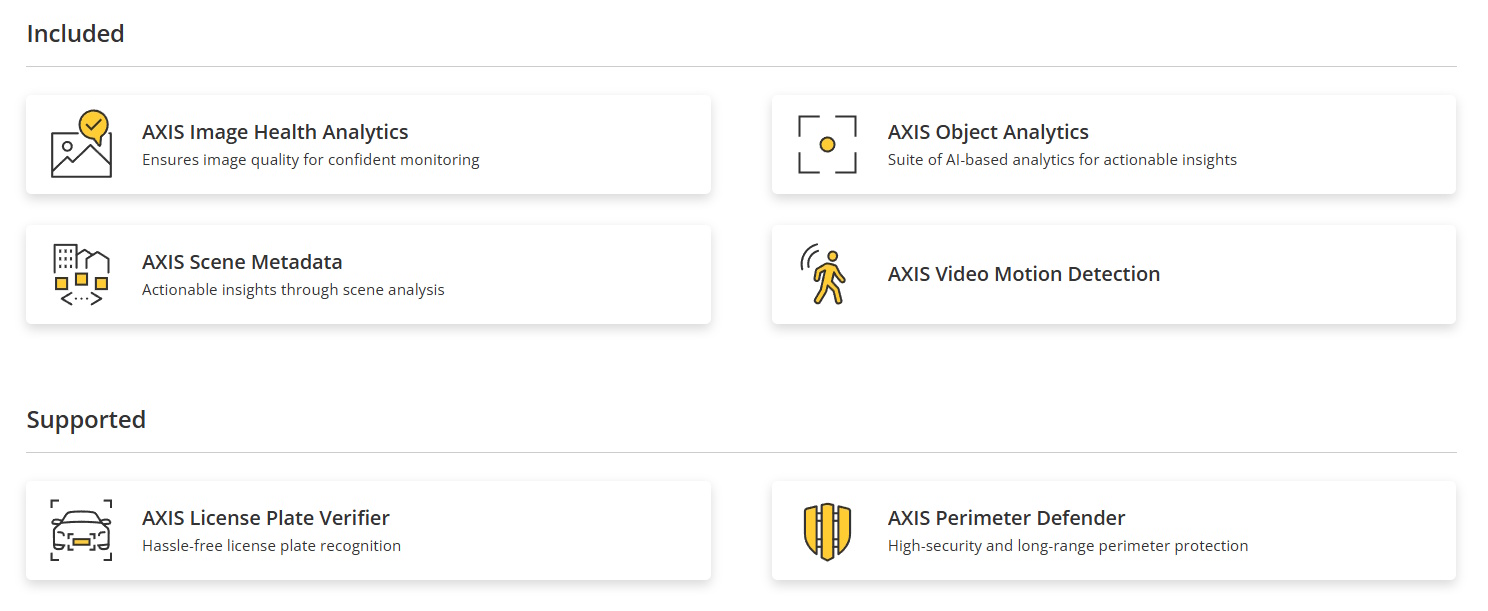The width and height of the screenshot is (1488, 611).
Task: Click "Actionable insights through scene analysis" description
Action: point(293,290)
